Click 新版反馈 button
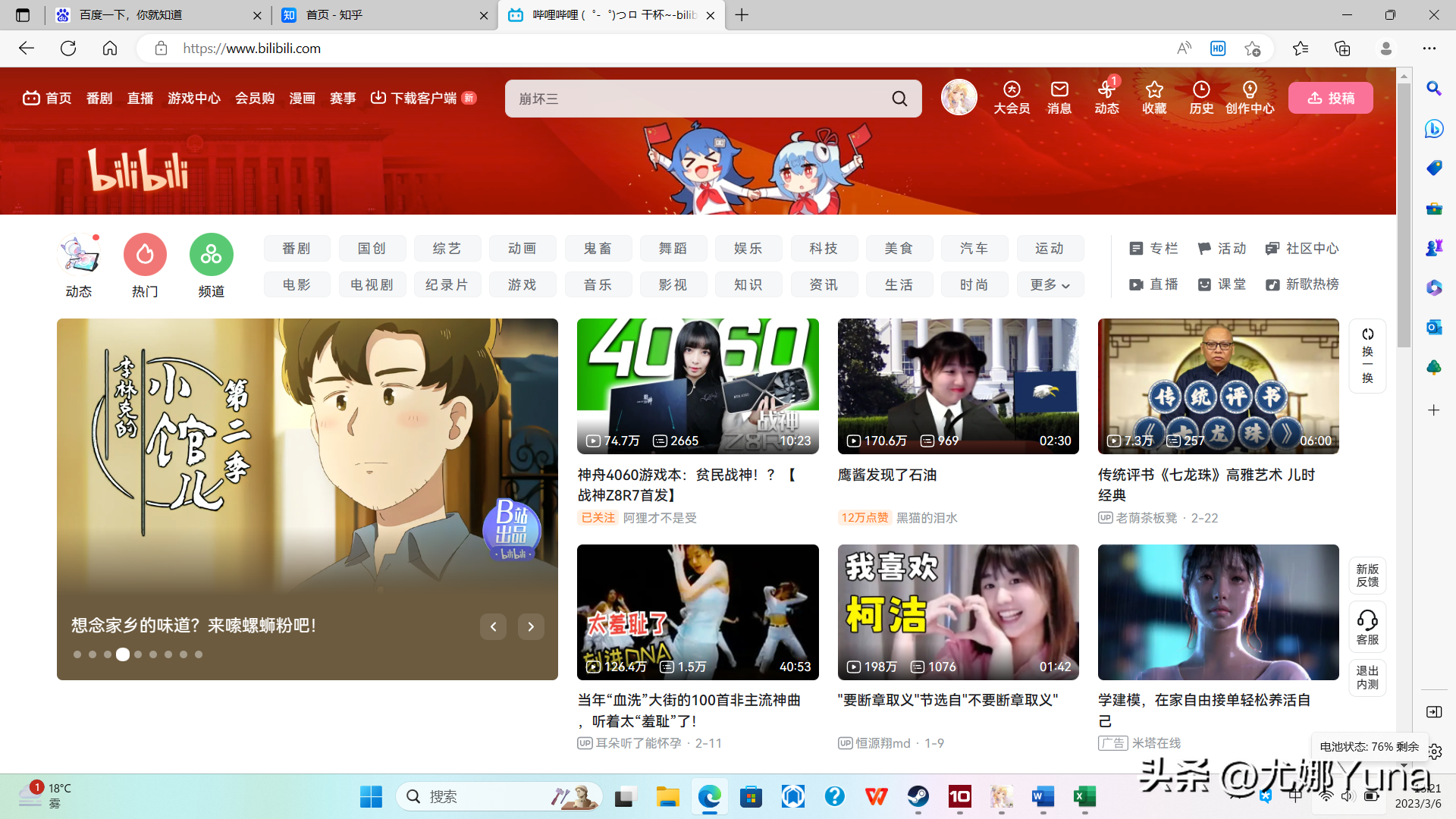Viewport: 1456px width, 819px height. pos(1367,575)
